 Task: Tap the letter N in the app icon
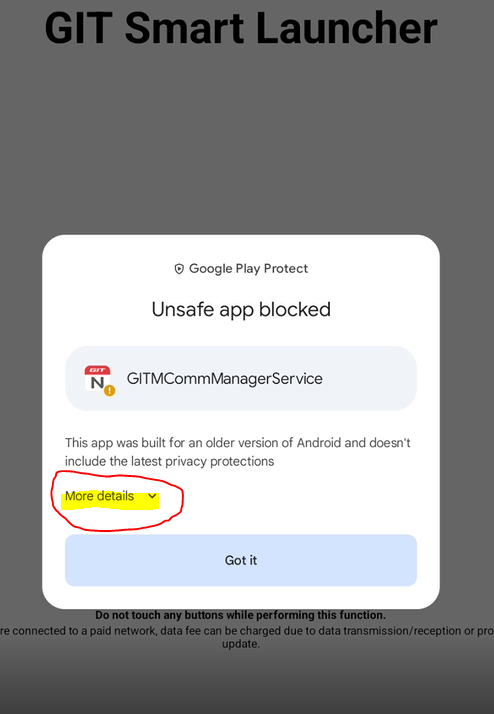click(x=97, y=383)
